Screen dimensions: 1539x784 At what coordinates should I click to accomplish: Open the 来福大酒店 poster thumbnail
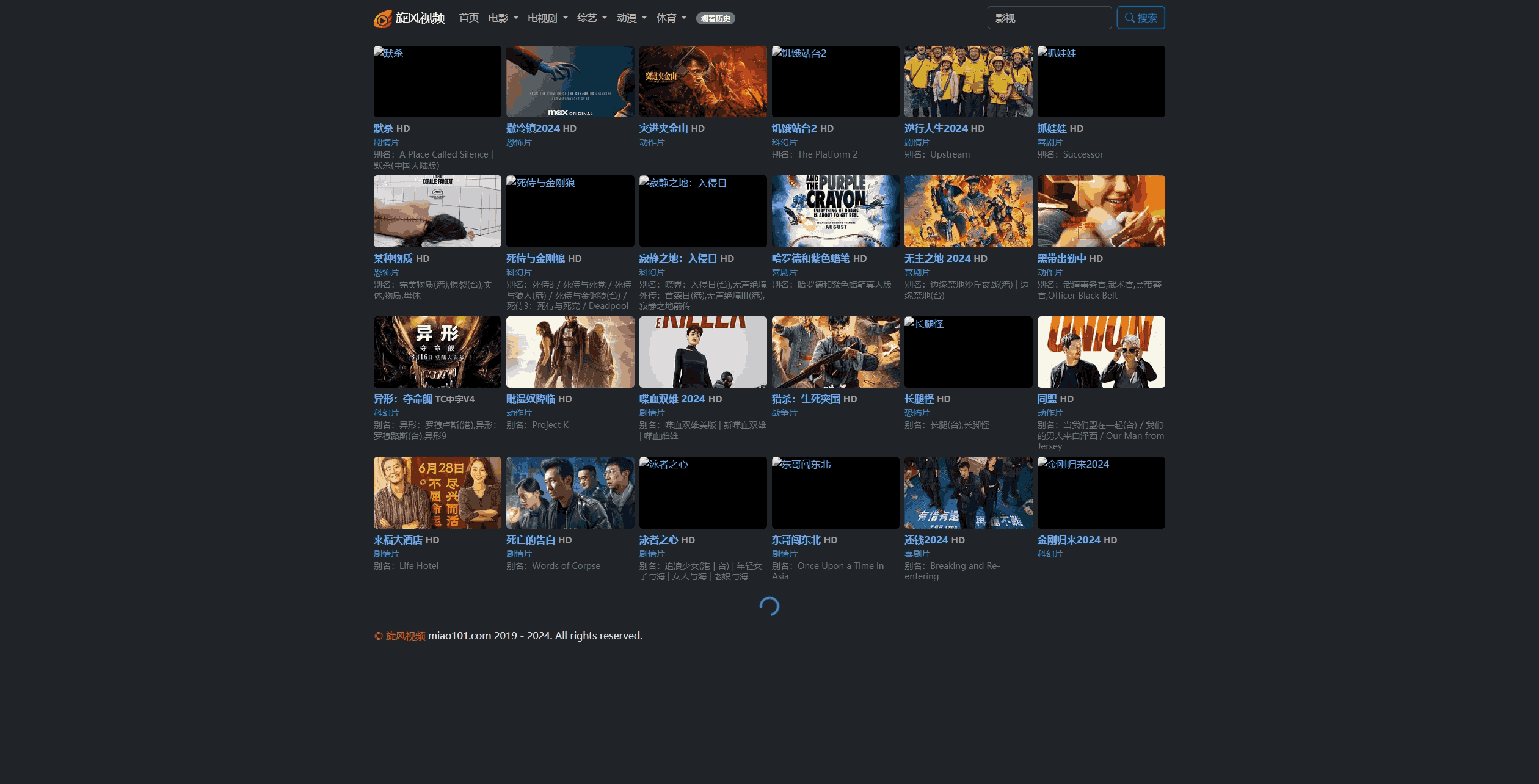[437, 493]
